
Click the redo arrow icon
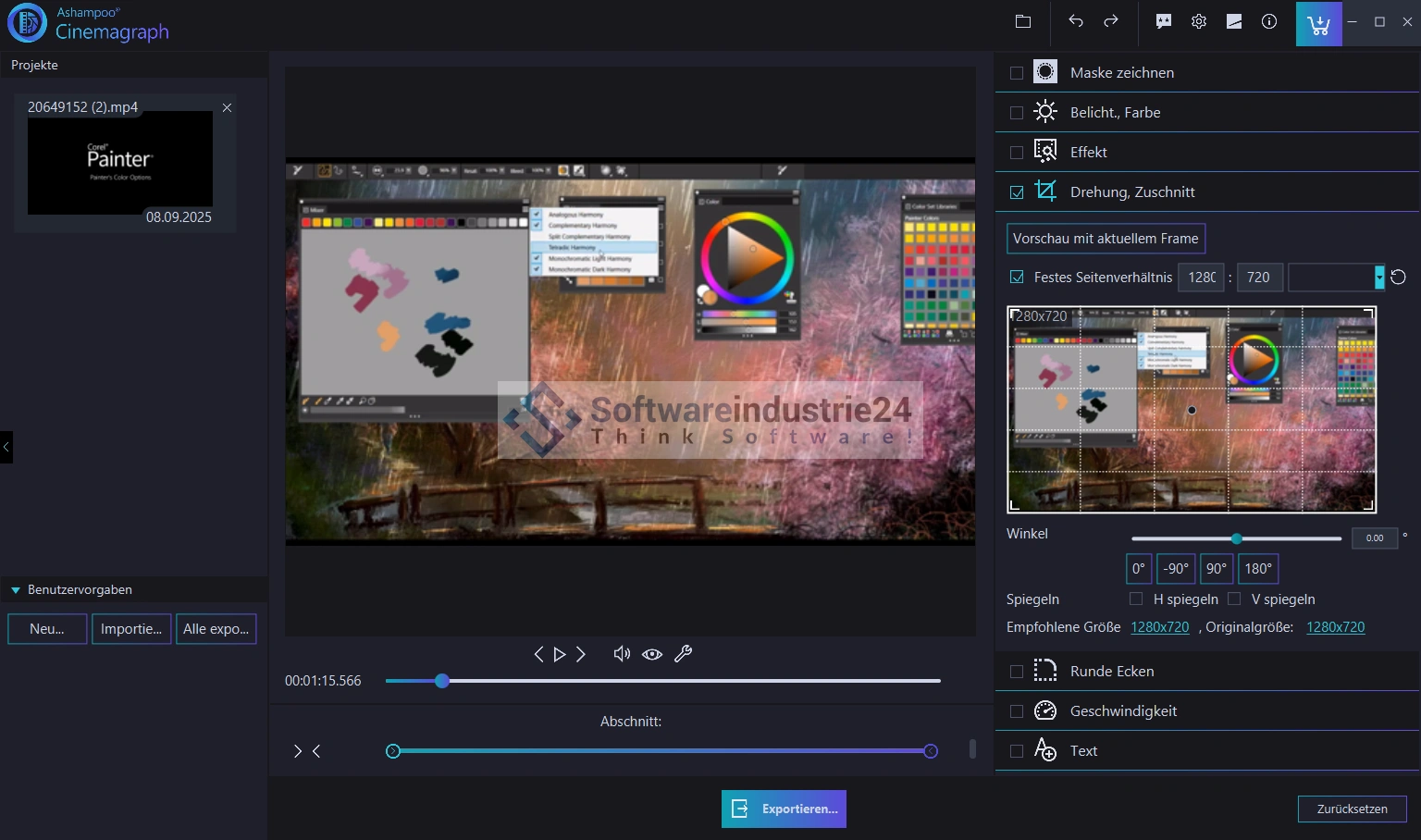click(1111, 21)
